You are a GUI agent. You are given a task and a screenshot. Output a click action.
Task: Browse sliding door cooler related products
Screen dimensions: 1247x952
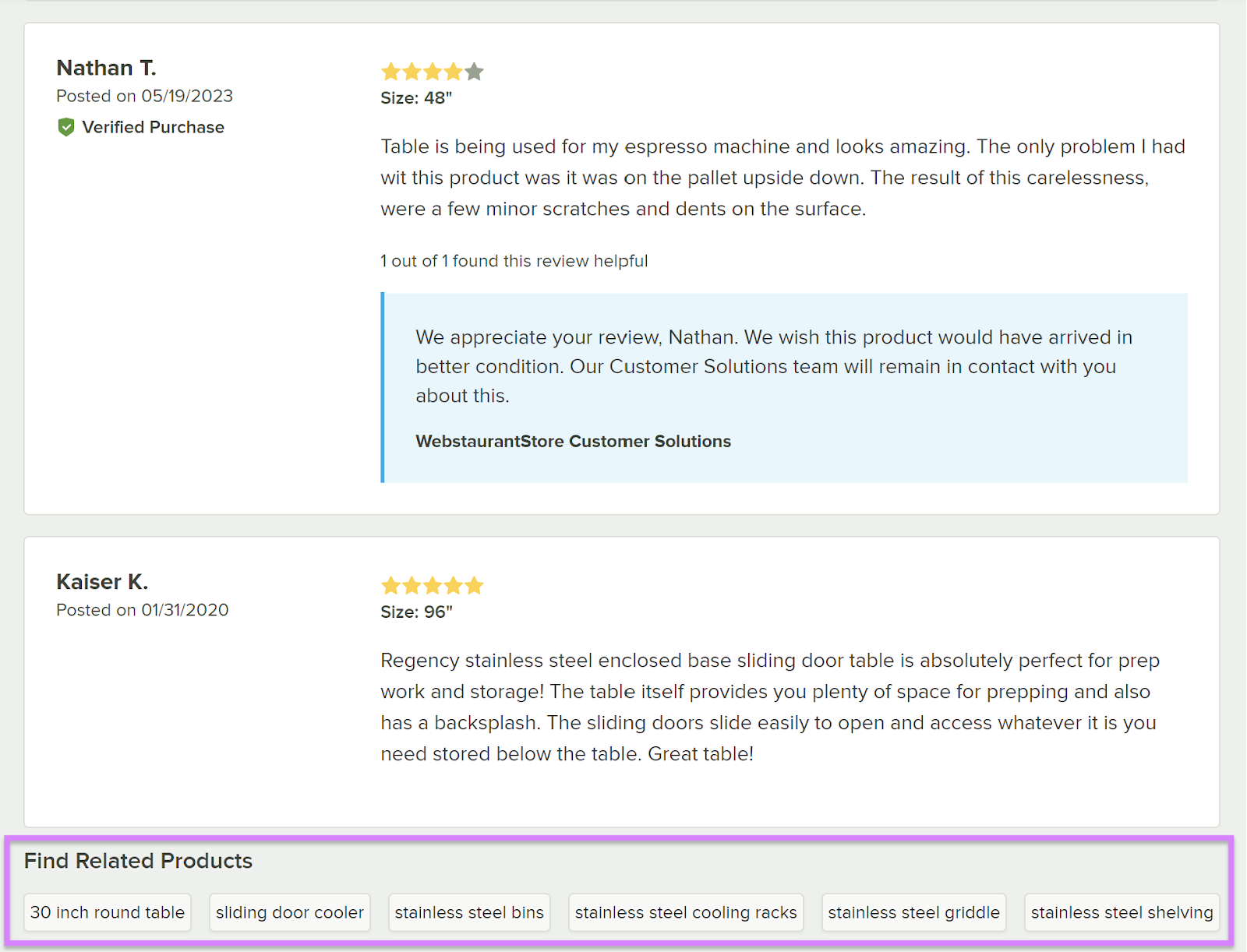289,912
